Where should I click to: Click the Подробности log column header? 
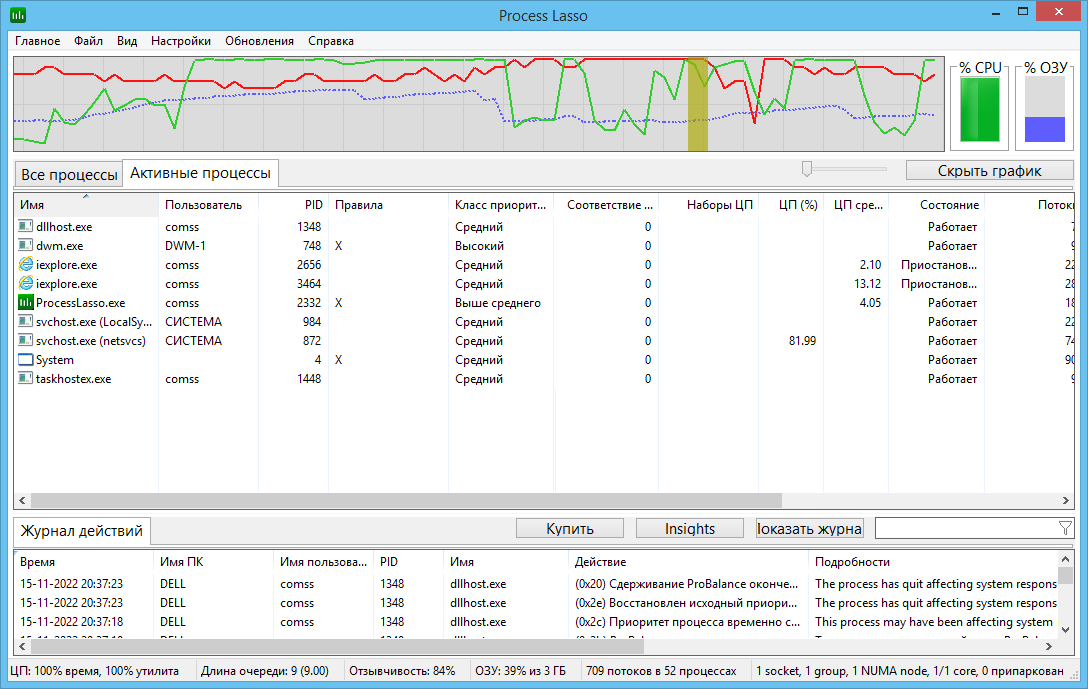[x=933, y=562]
